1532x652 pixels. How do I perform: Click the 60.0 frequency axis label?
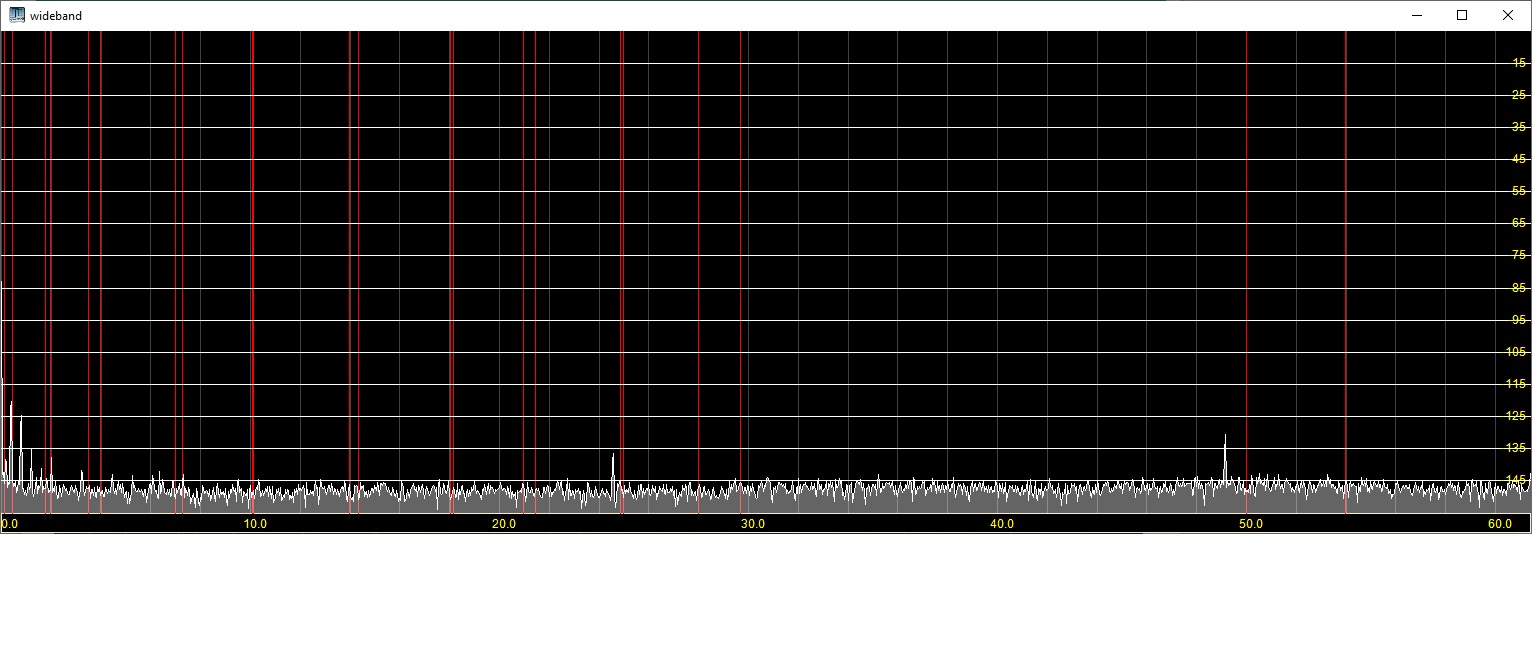1500,524
